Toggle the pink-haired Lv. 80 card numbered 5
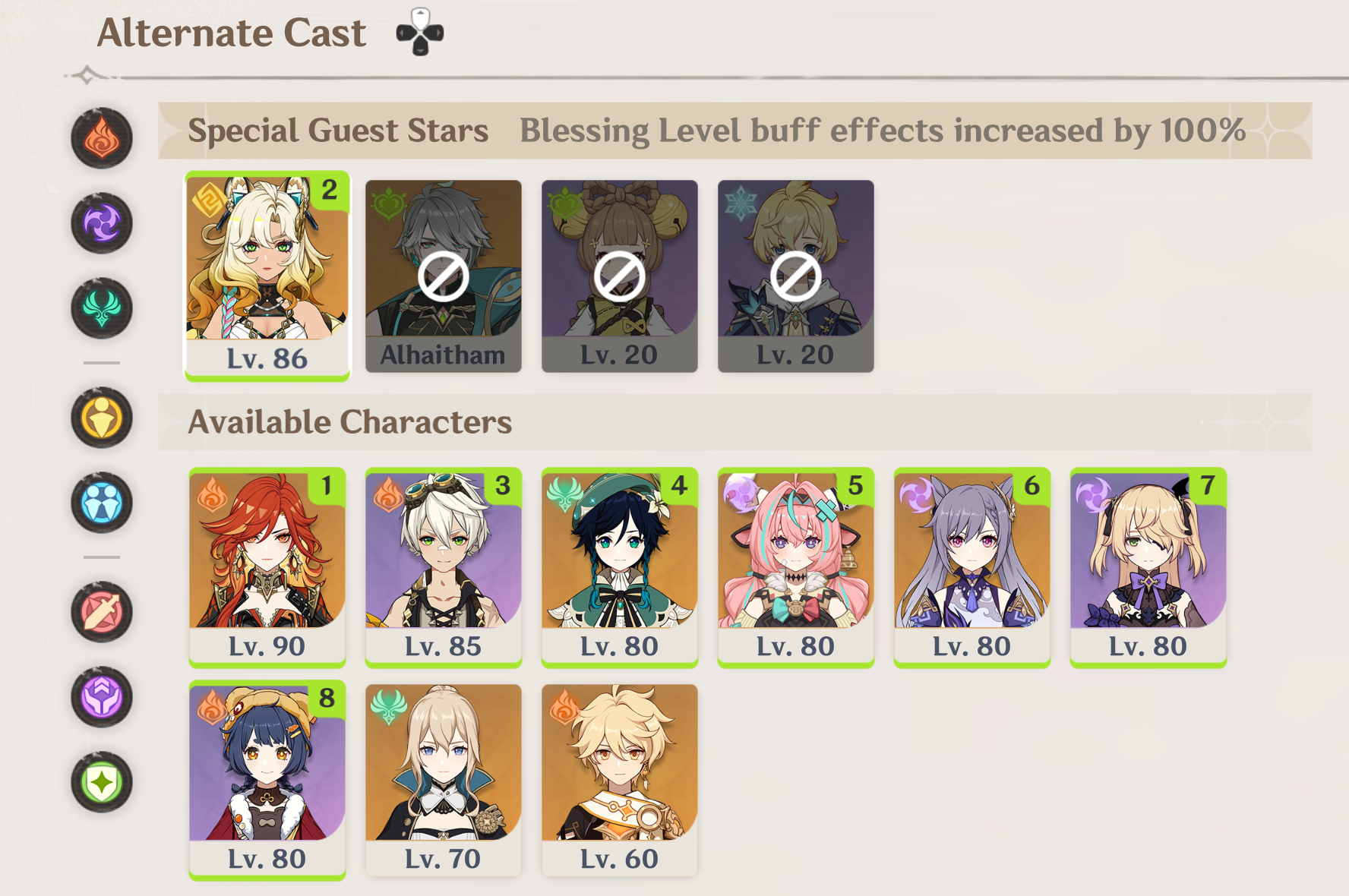The width and height of the screenshot is (1349, 896). [x=796, y=568]
